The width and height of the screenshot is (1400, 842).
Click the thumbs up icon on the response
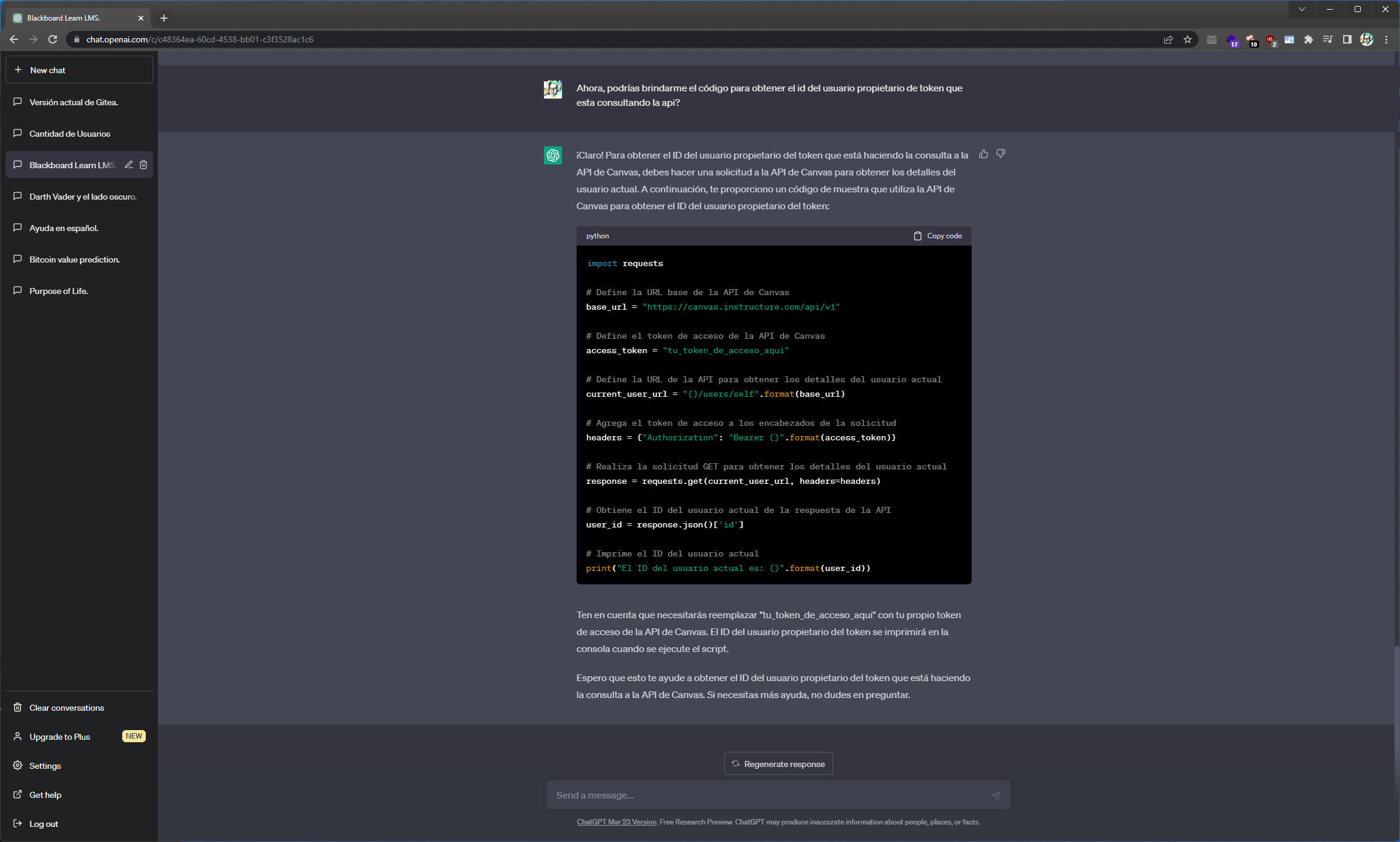coord(984,154)
